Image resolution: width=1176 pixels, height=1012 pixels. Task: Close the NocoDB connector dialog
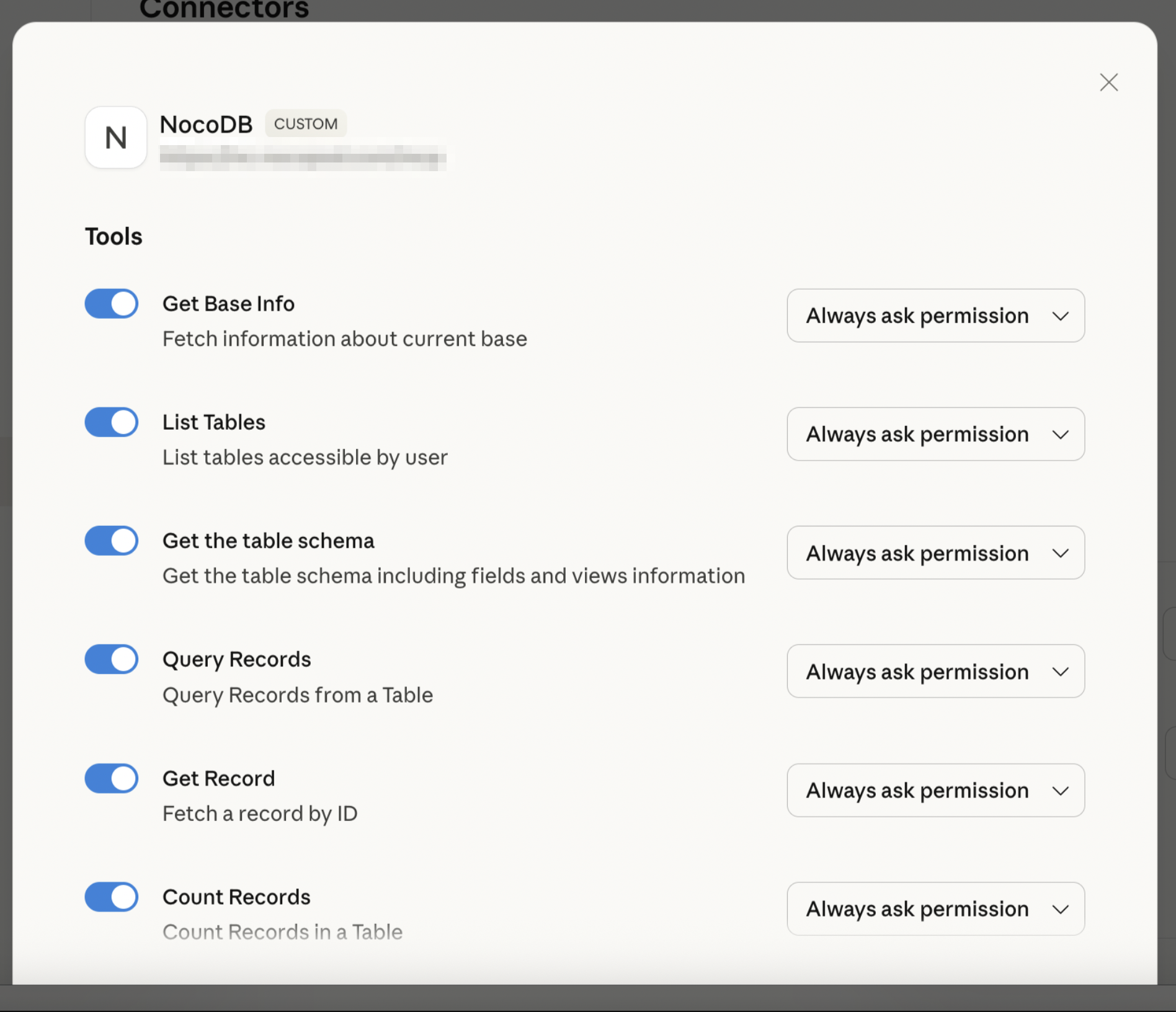pyautogui.click(x=1108, y=82)
